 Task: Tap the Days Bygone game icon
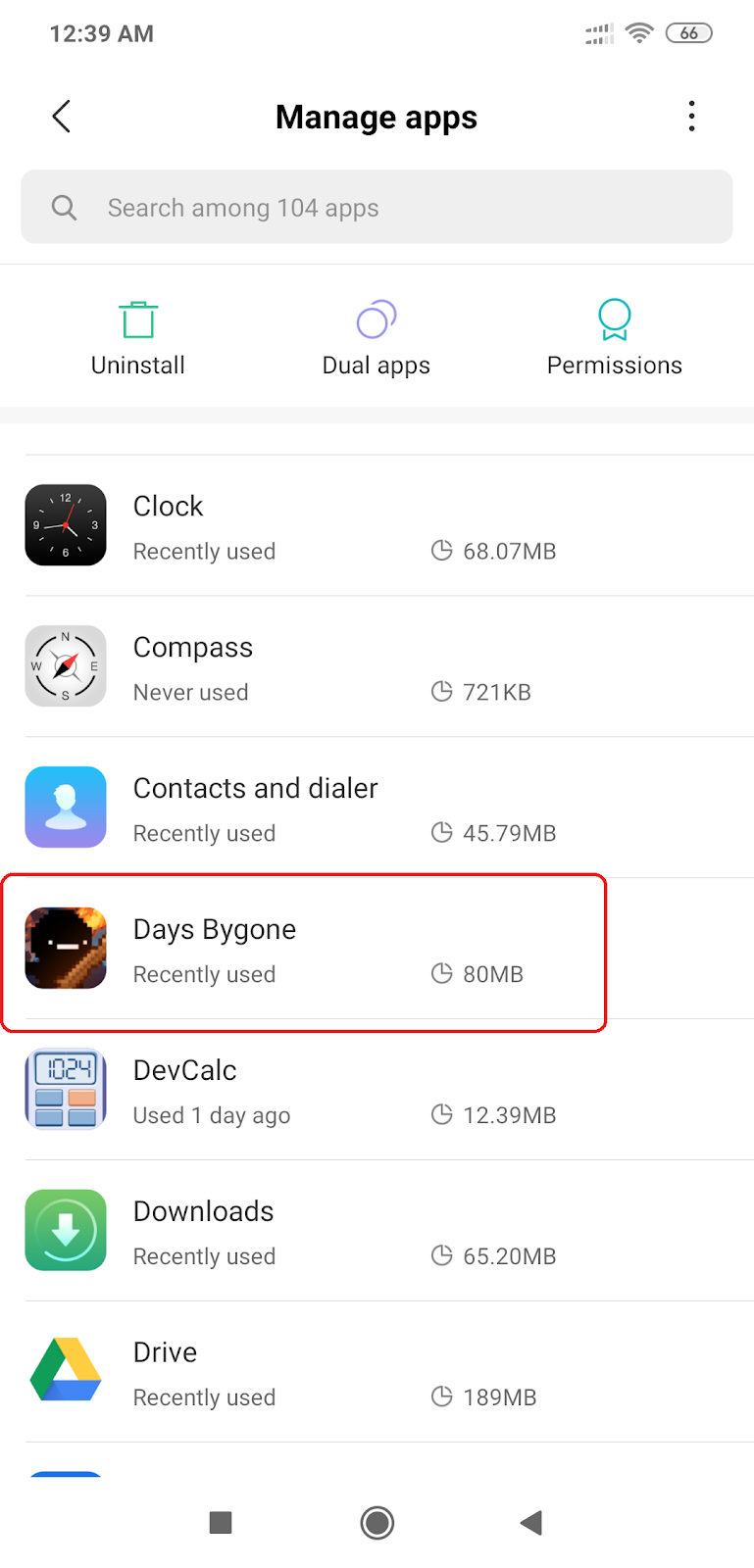pyautogui.click(x=65, y=948)
